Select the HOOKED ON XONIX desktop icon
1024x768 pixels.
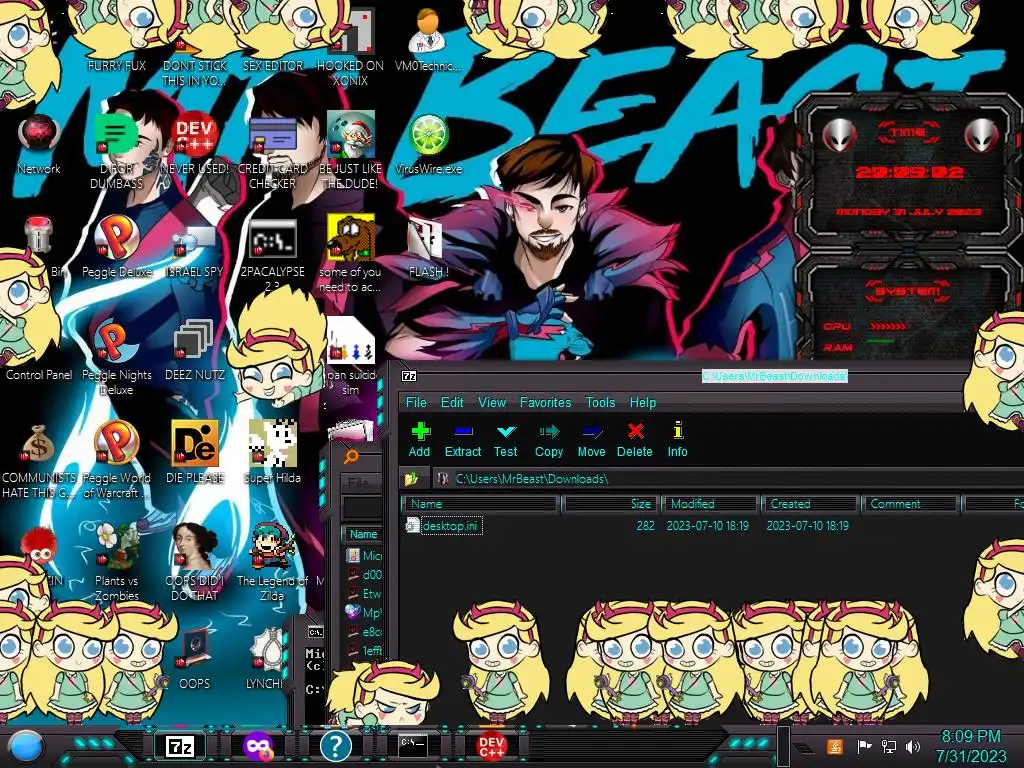click(351, 49)
